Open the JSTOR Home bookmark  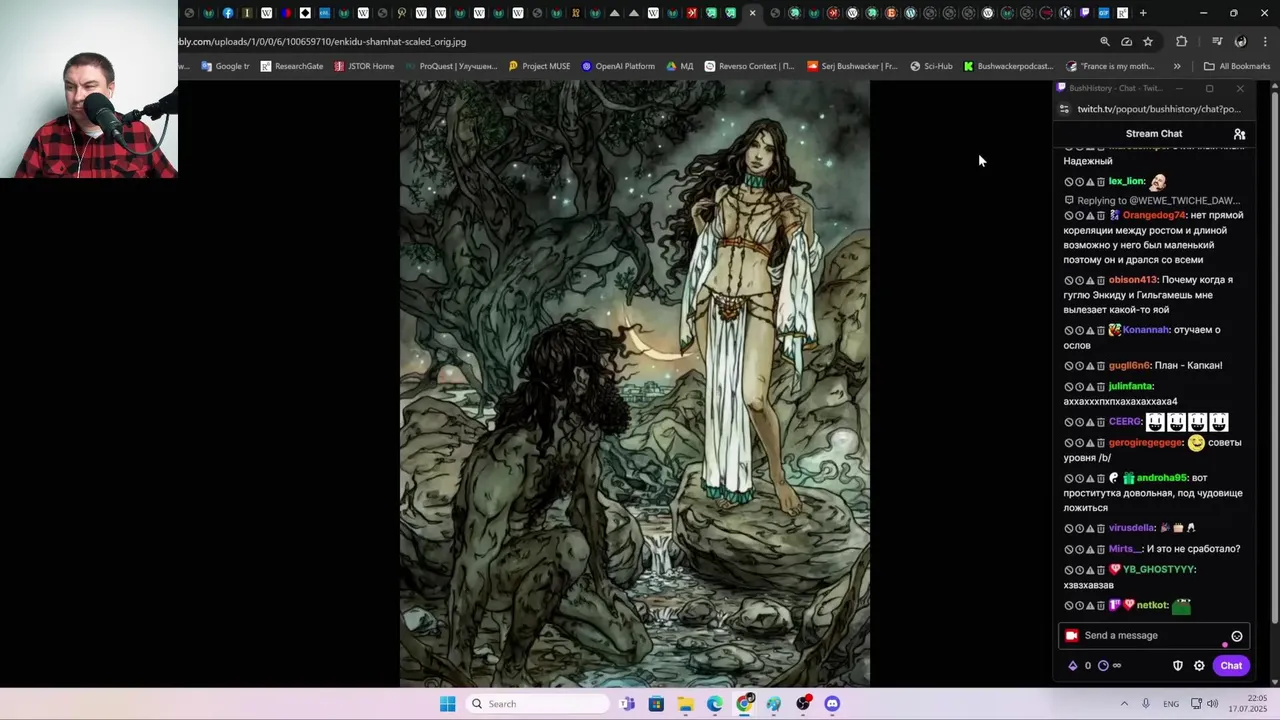click(364, 67)
